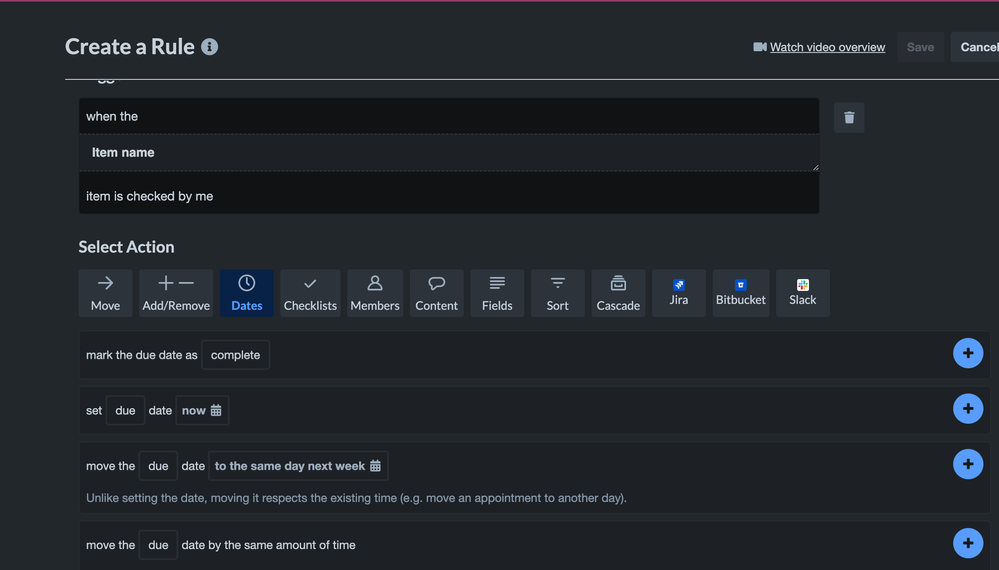Toggle 'due' in 'same amount of time' action
This screenshot has width=999, height=570.
point(158,545)
